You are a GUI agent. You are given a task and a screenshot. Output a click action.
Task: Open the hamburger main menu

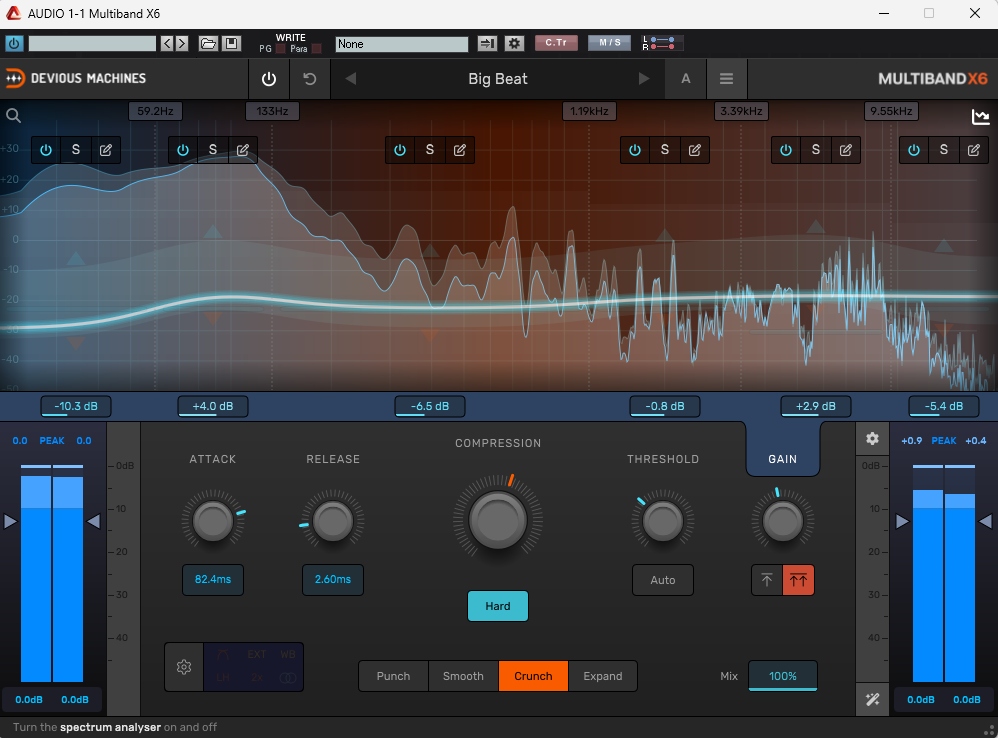[726, 79]
